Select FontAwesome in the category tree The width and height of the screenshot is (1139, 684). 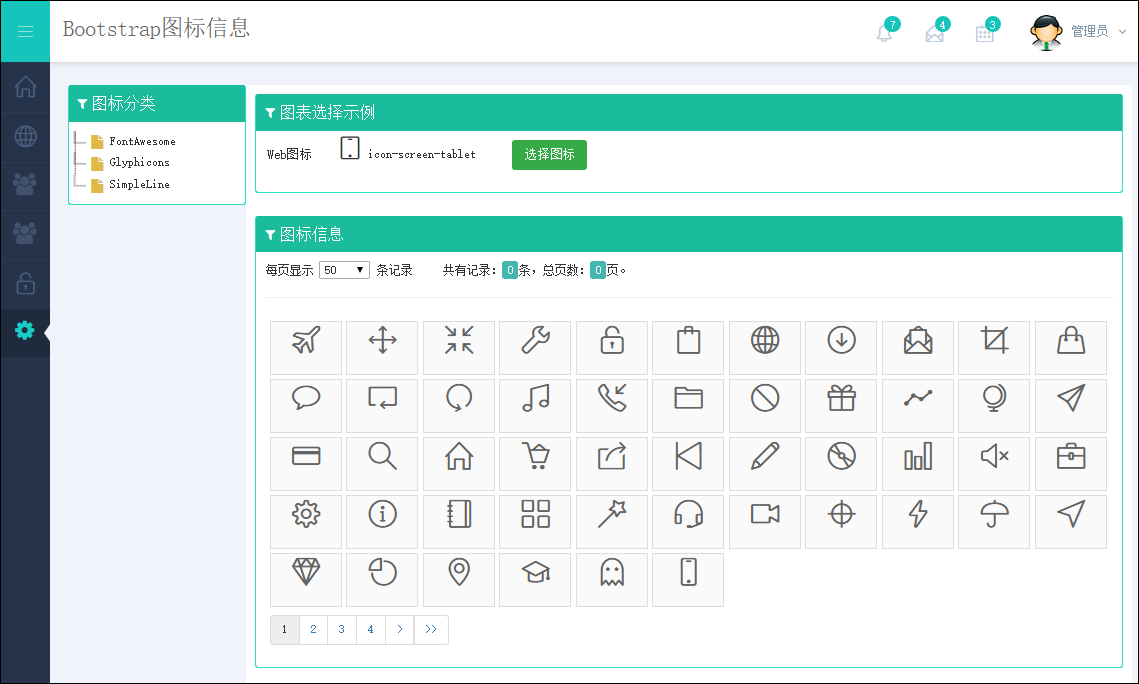pyautogui.click(x=142, y=142)
